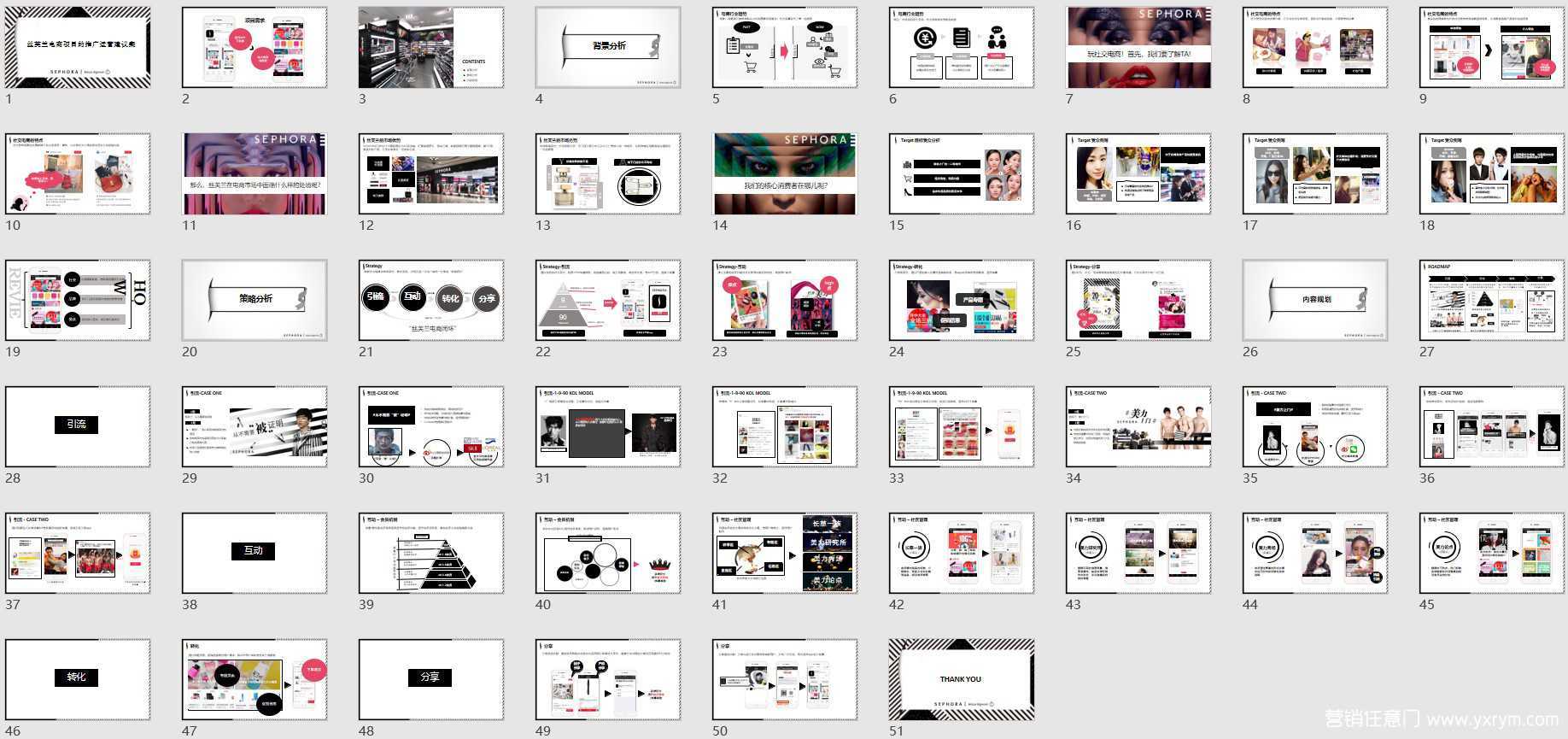This screenshot has height=739, width=1568.
Task: Choose slide 7 Sephora lips thumbnail
Action: (1138, 47)
